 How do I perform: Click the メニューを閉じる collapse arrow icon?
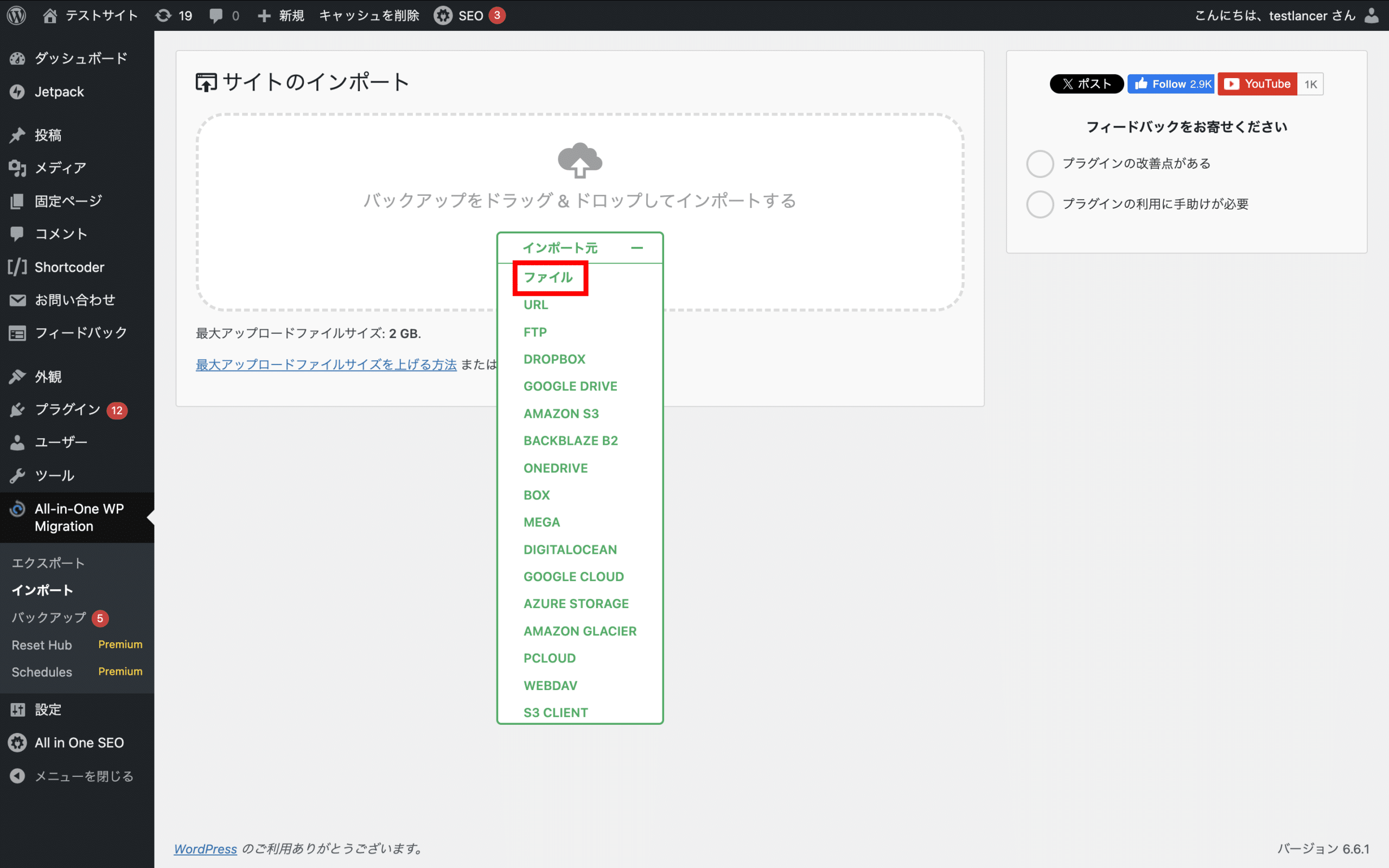coord(17,776)
